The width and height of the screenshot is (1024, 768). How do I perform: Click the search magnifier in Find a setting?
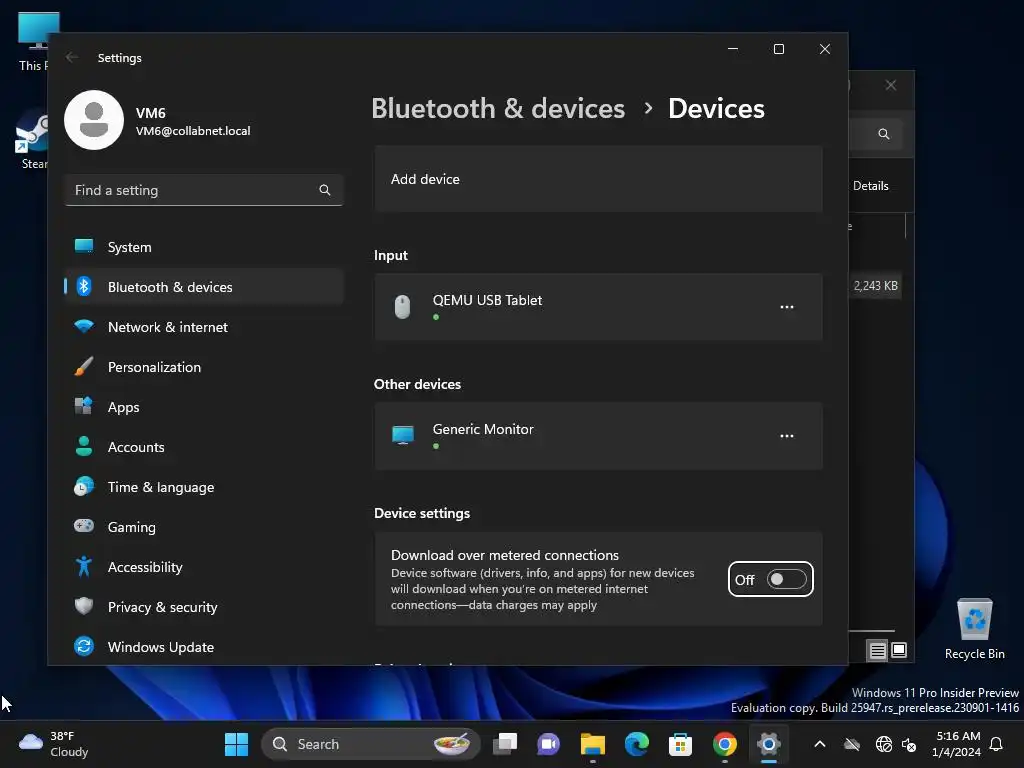pos(325,190)
